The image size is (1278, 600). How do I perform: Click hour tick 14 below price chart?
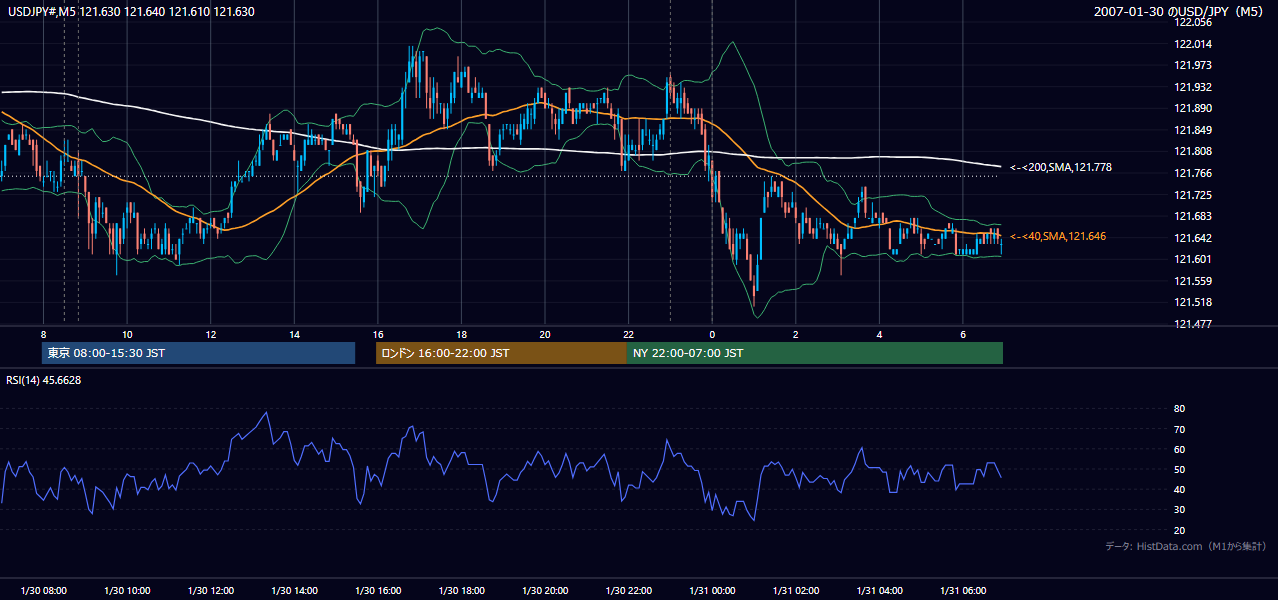[294, 334]
